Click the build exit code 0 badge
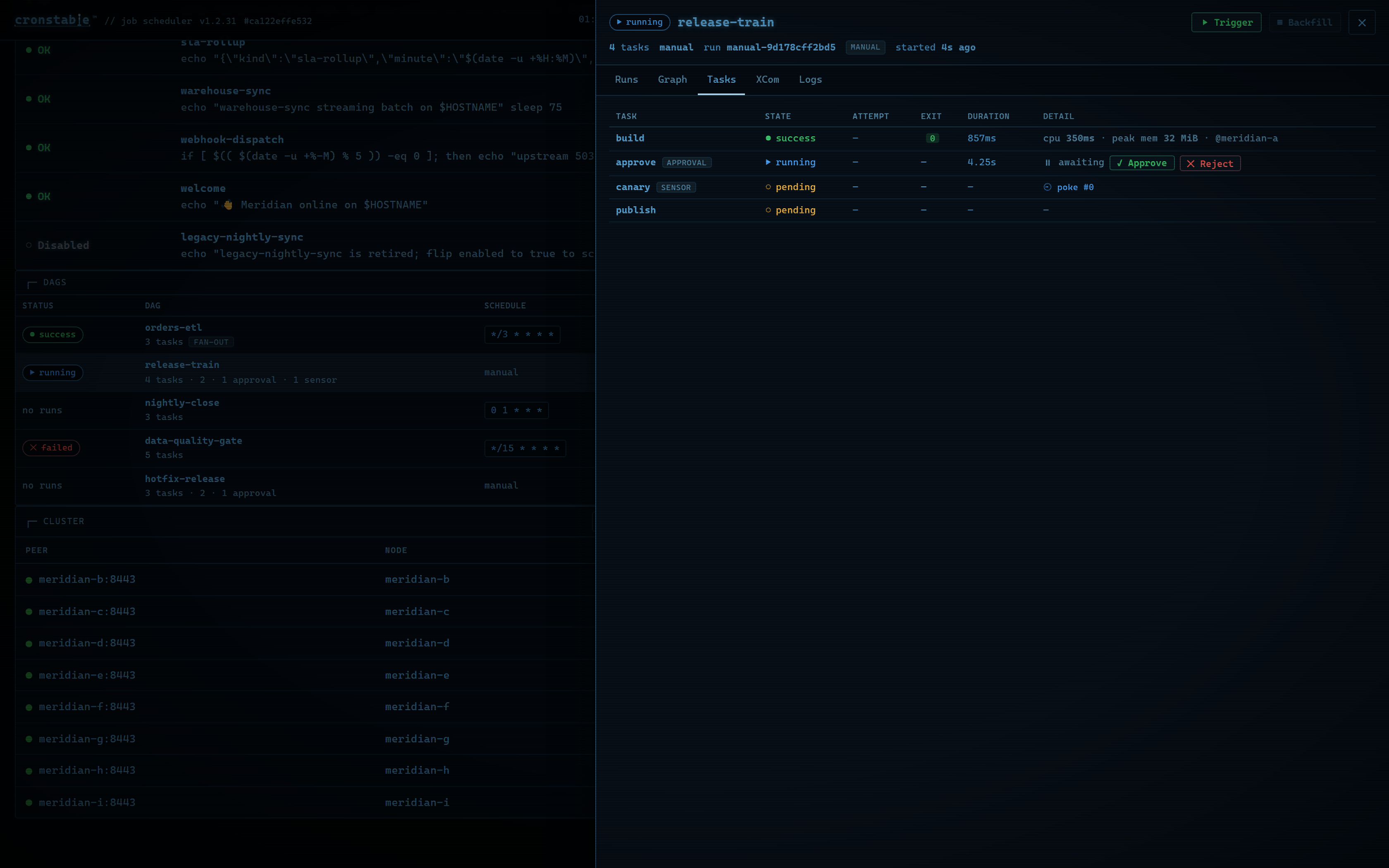This screenshot has height=868, width=1389. (932, 138)
